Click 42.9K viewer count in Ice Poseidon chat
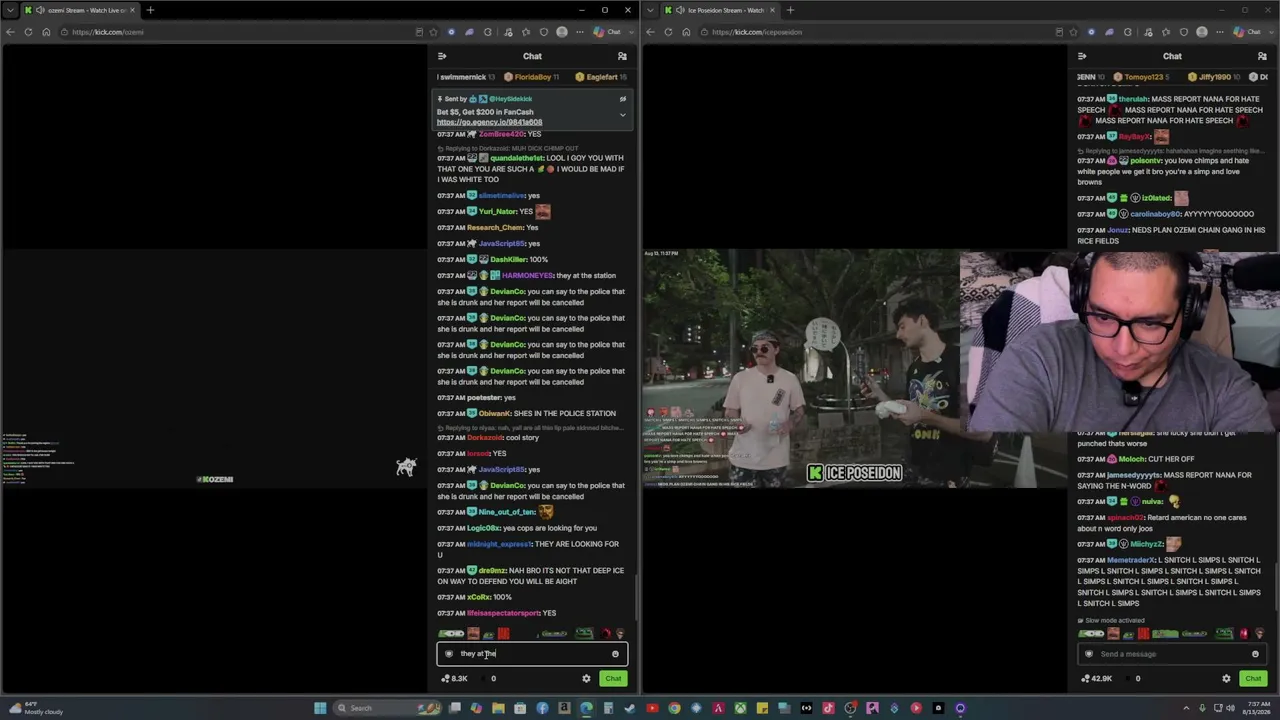The width and height of the screenshot is (1280, 720). (1097, 678)
